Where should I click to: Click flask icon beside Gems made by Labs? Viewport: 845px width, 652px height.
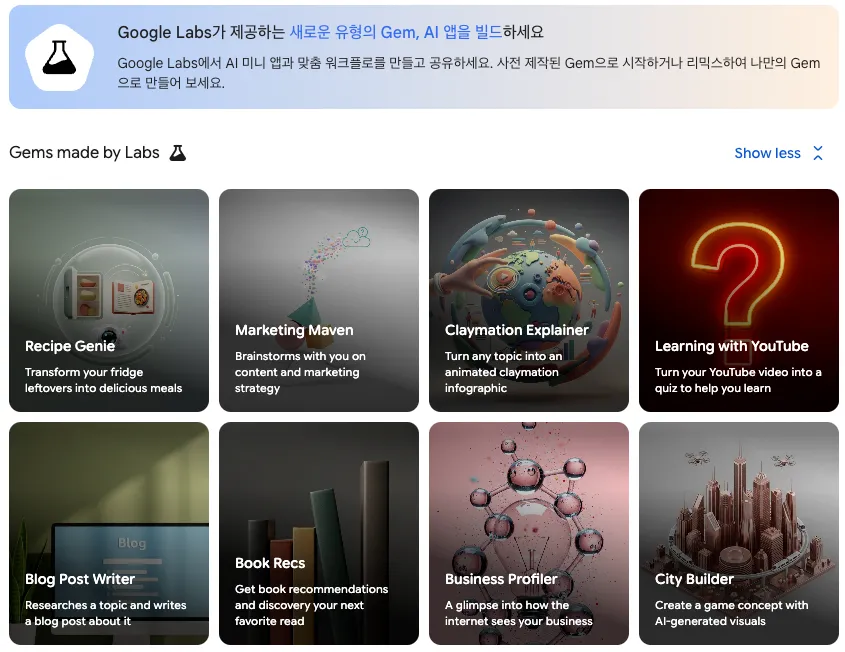tap(178, 153)
